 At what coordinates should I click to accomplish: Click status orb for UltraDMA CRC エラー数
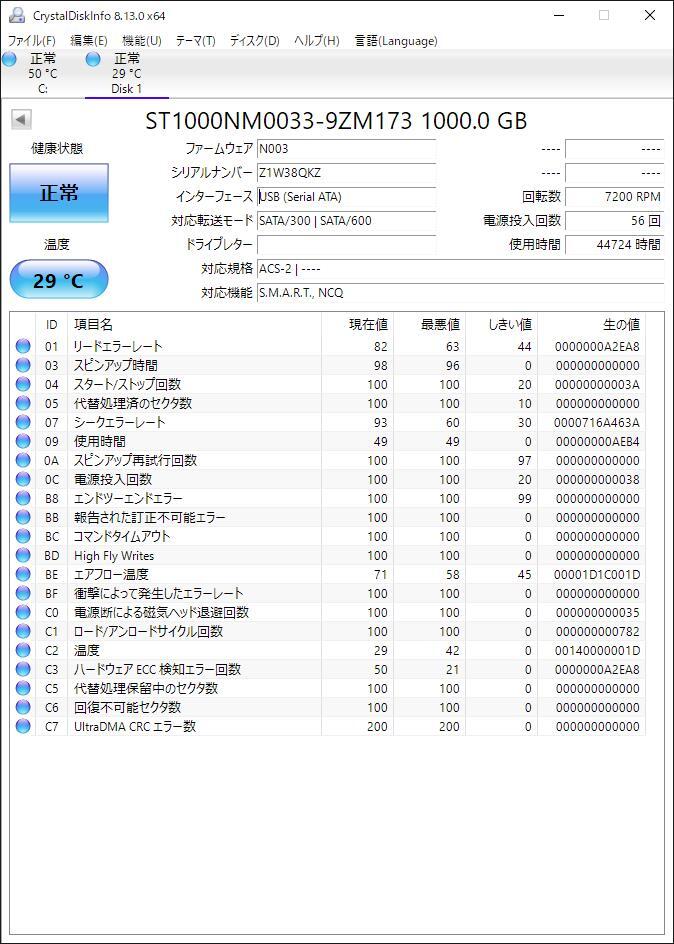(x=23, y=726)
